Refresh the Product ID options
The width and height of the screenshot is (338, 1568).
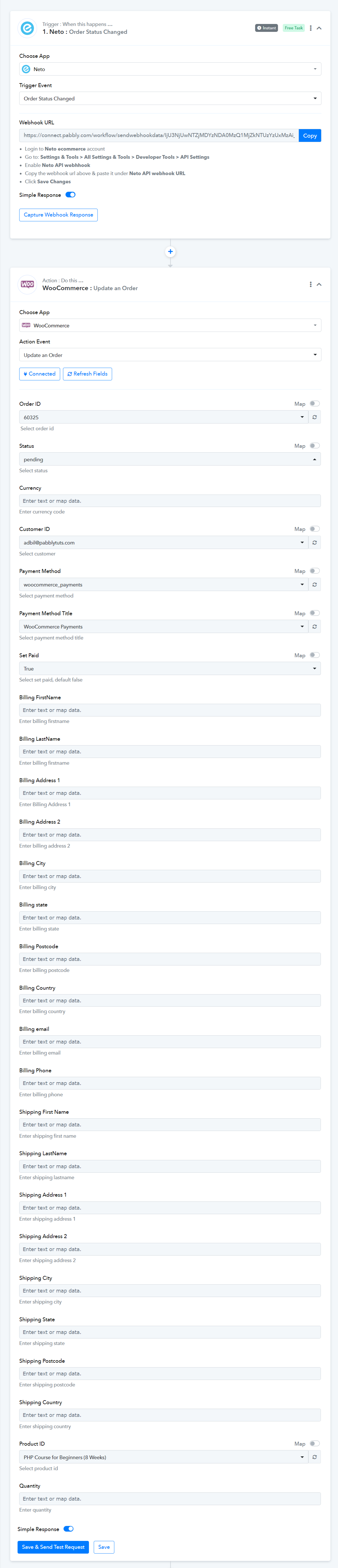pyautogui.click(x=314, y=1457)
